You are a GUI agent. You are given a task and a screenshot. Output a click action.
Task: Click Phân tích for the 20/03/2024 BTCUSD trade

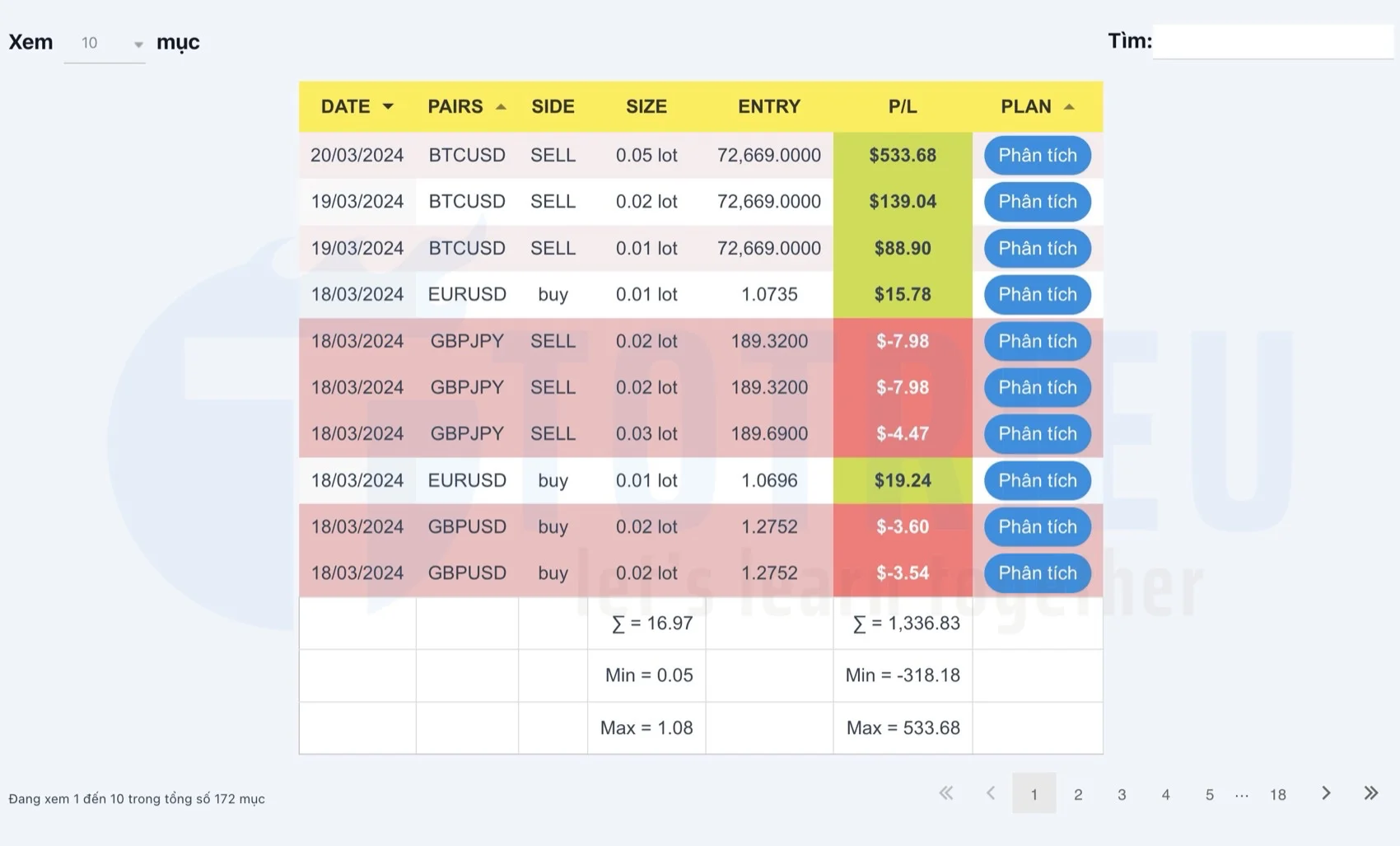(x=1037, y=155)
